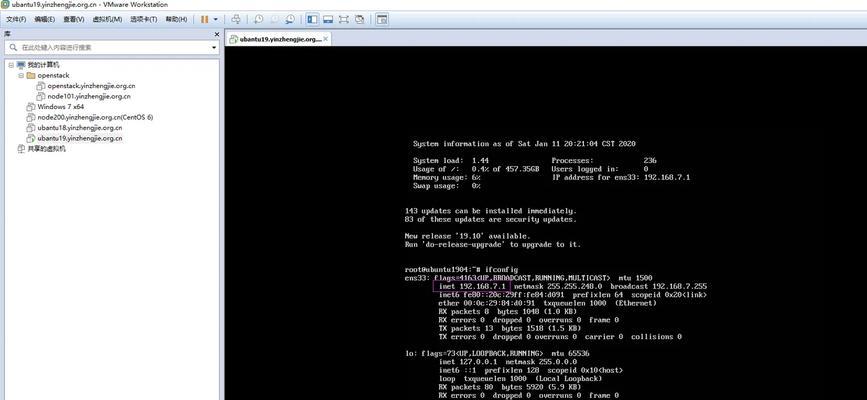Screen dimensions: 867x400
Task: Open the search box dropdown arrow
Action: 214,48
